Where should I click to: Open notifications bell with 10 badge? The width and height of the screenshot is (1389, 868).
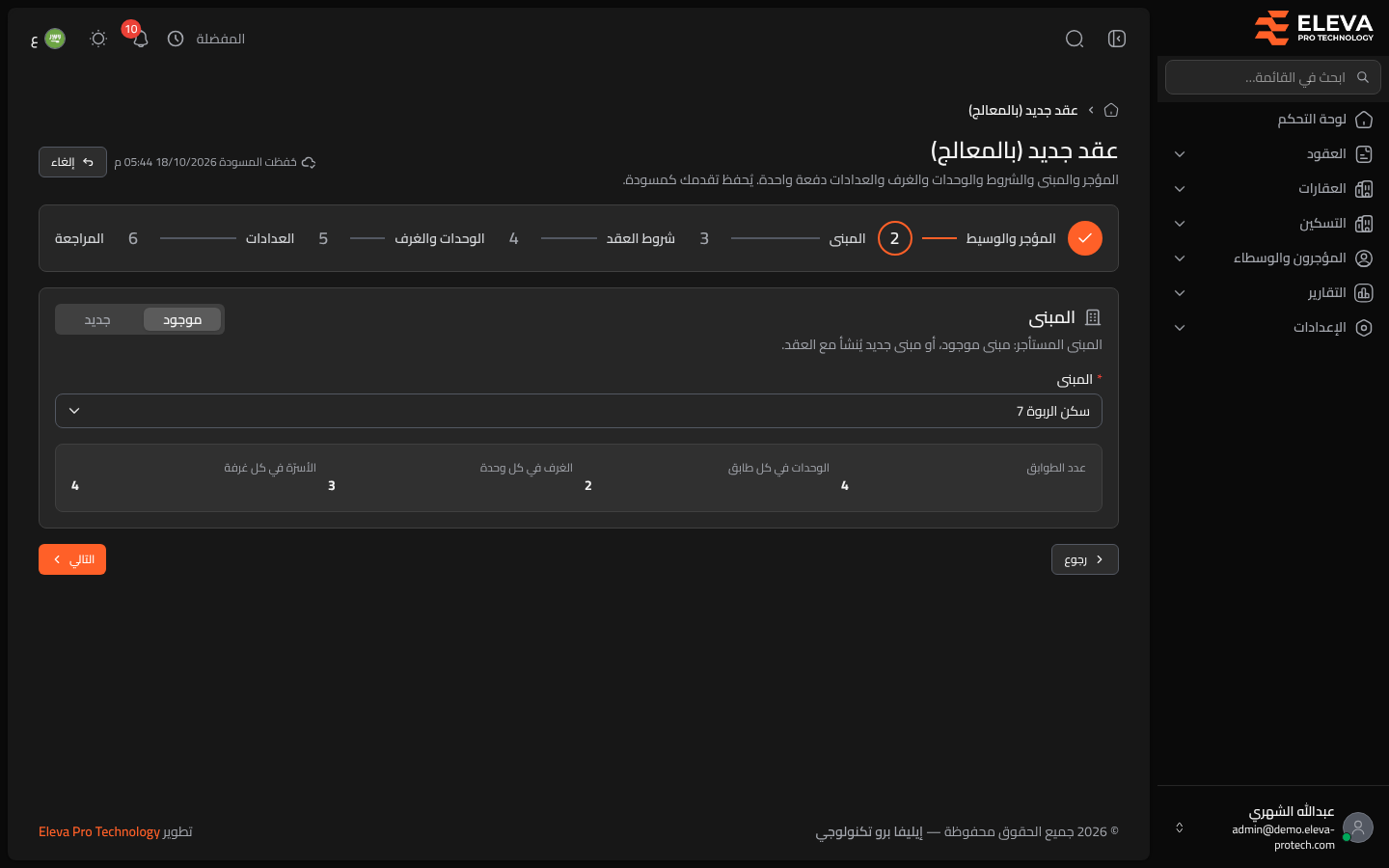140,39
